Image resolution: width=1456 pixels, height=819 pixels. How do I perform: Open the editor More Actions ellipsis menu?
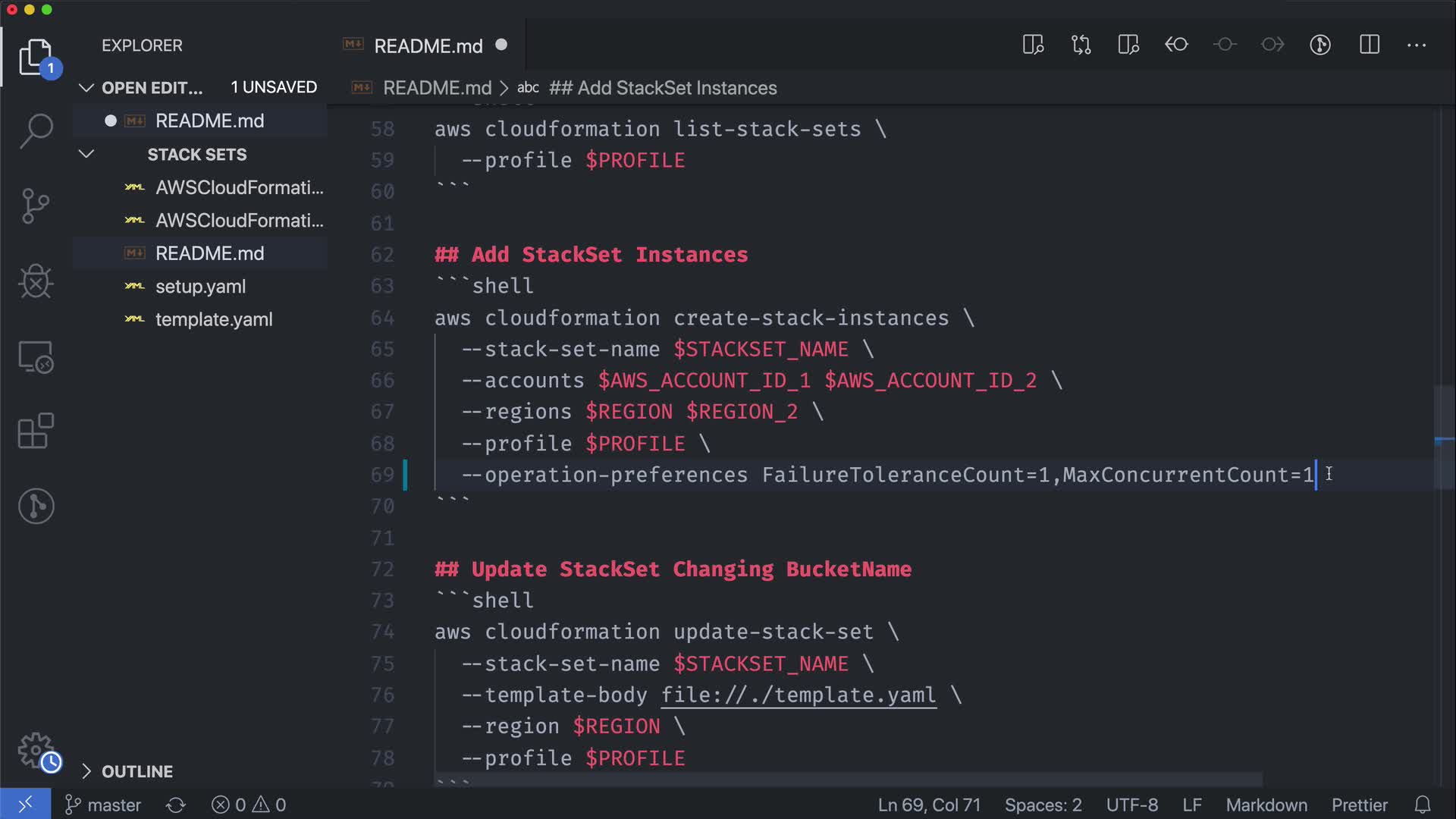(x=1416, y=45)
